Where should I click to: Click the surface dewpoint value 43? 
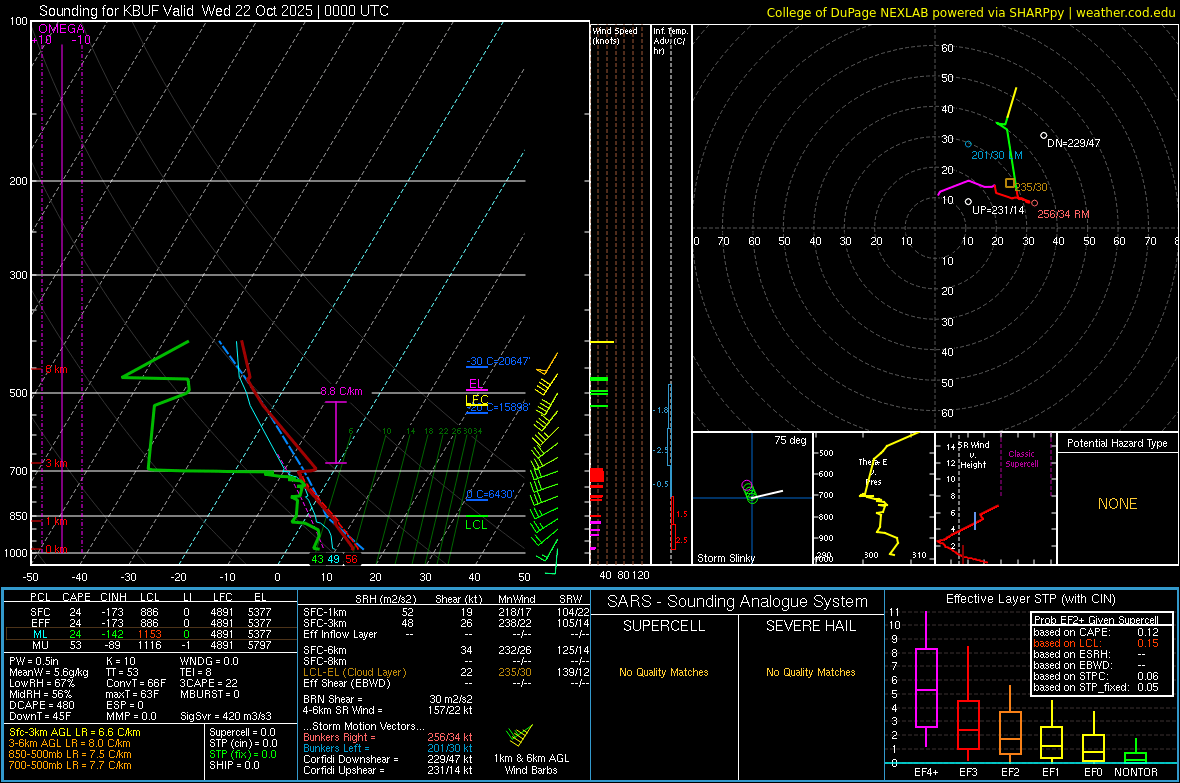tap(318, 559)
